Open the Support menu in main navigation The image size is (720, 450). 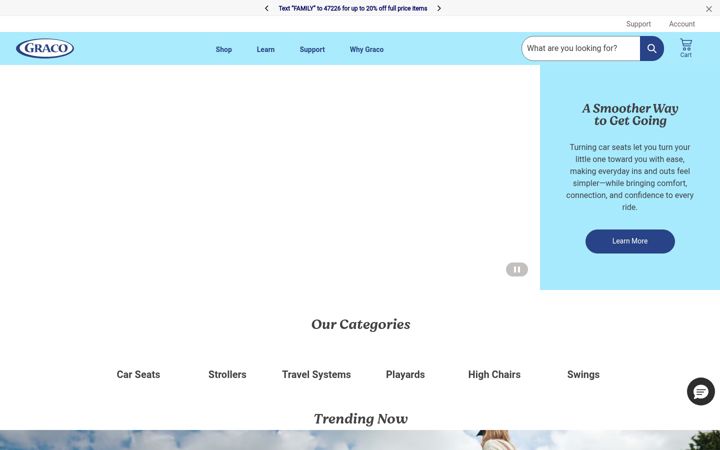(x=312, y=49)
